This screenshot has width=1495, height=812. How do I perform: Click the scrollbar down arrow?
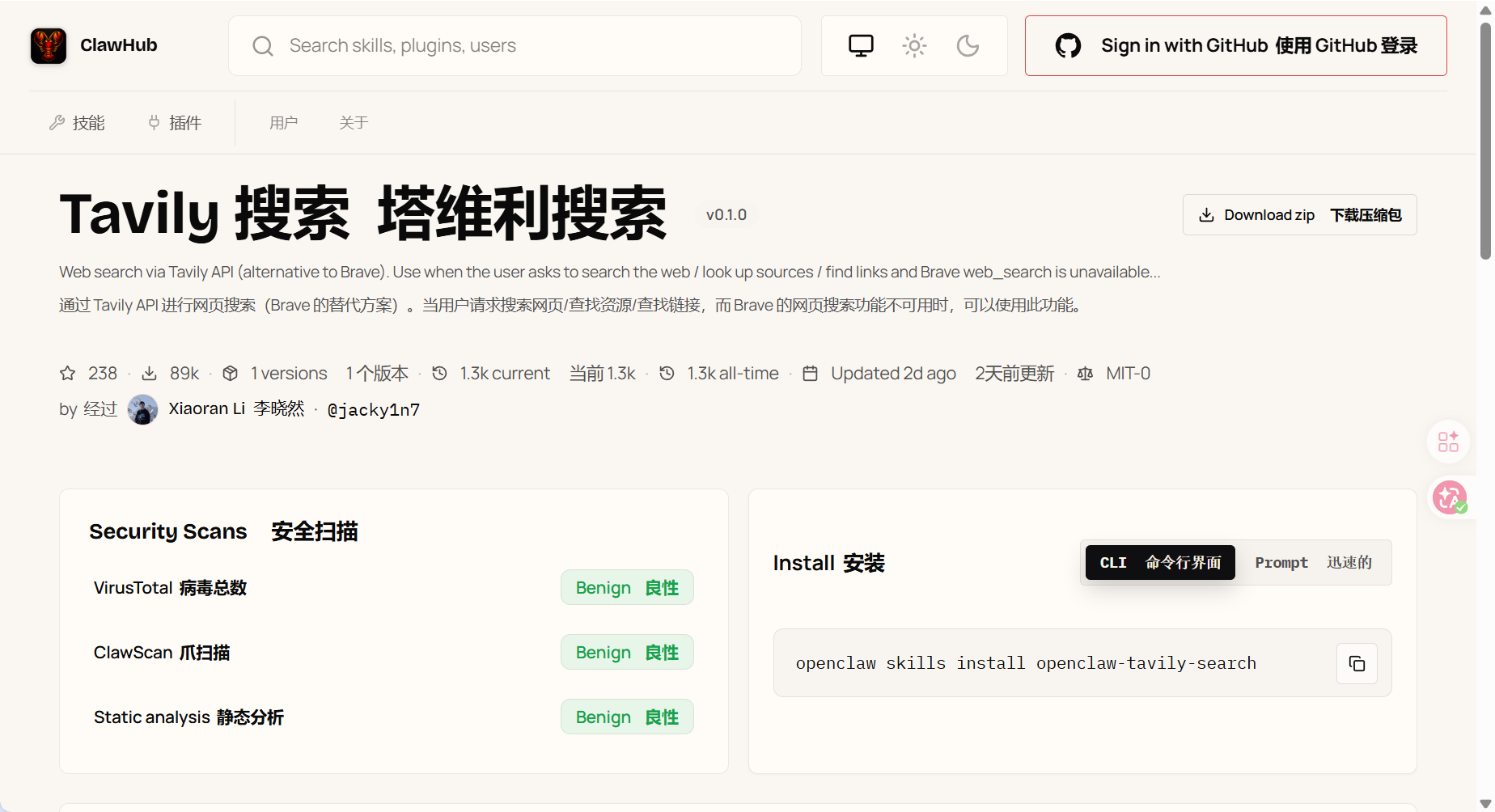pyautogui.click(x=1485, y=804)
